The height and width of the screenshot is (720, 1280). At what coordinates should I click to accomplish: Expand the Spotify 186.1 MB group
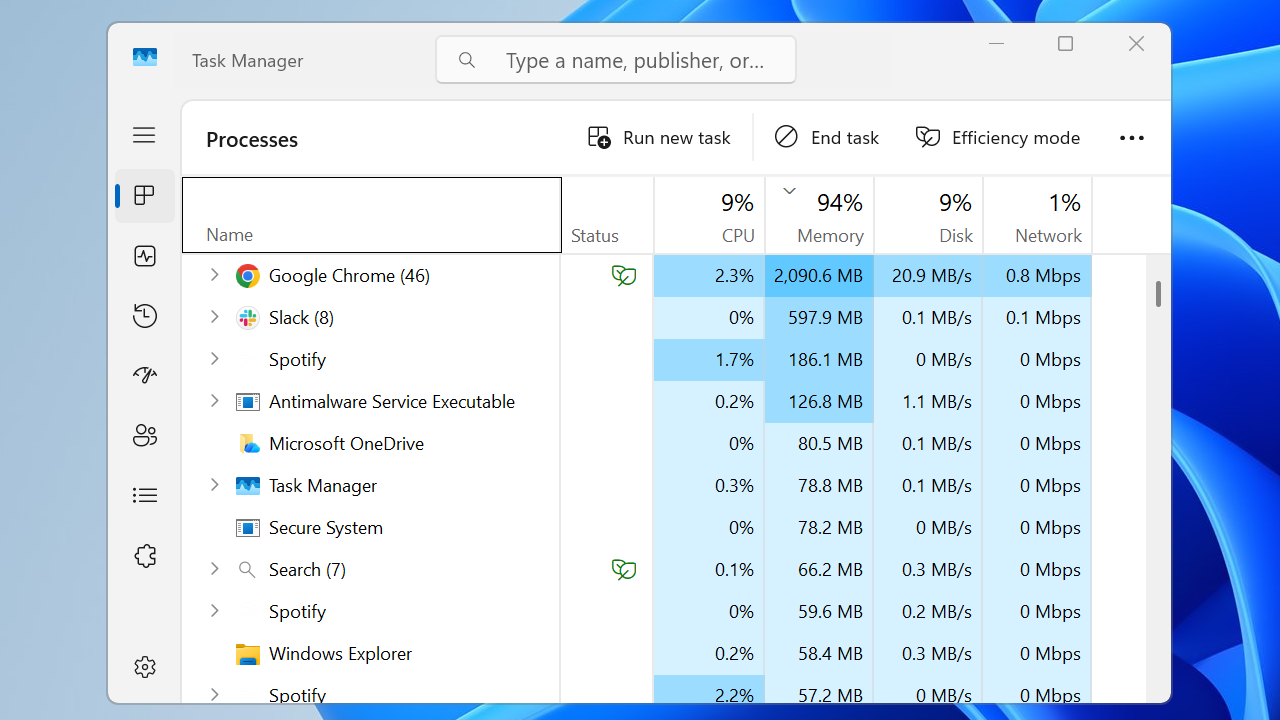[214, 359]
